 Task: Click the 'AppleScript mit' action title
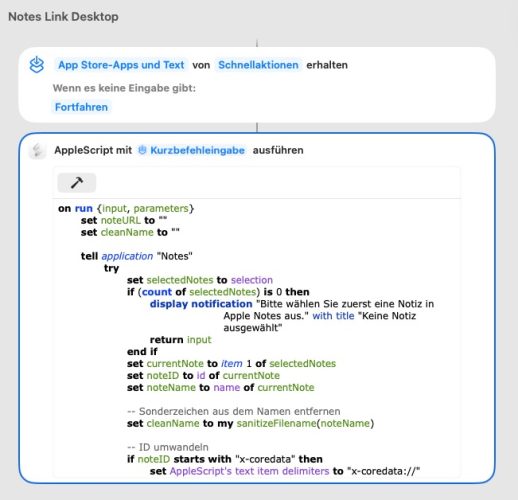point(93,150)
